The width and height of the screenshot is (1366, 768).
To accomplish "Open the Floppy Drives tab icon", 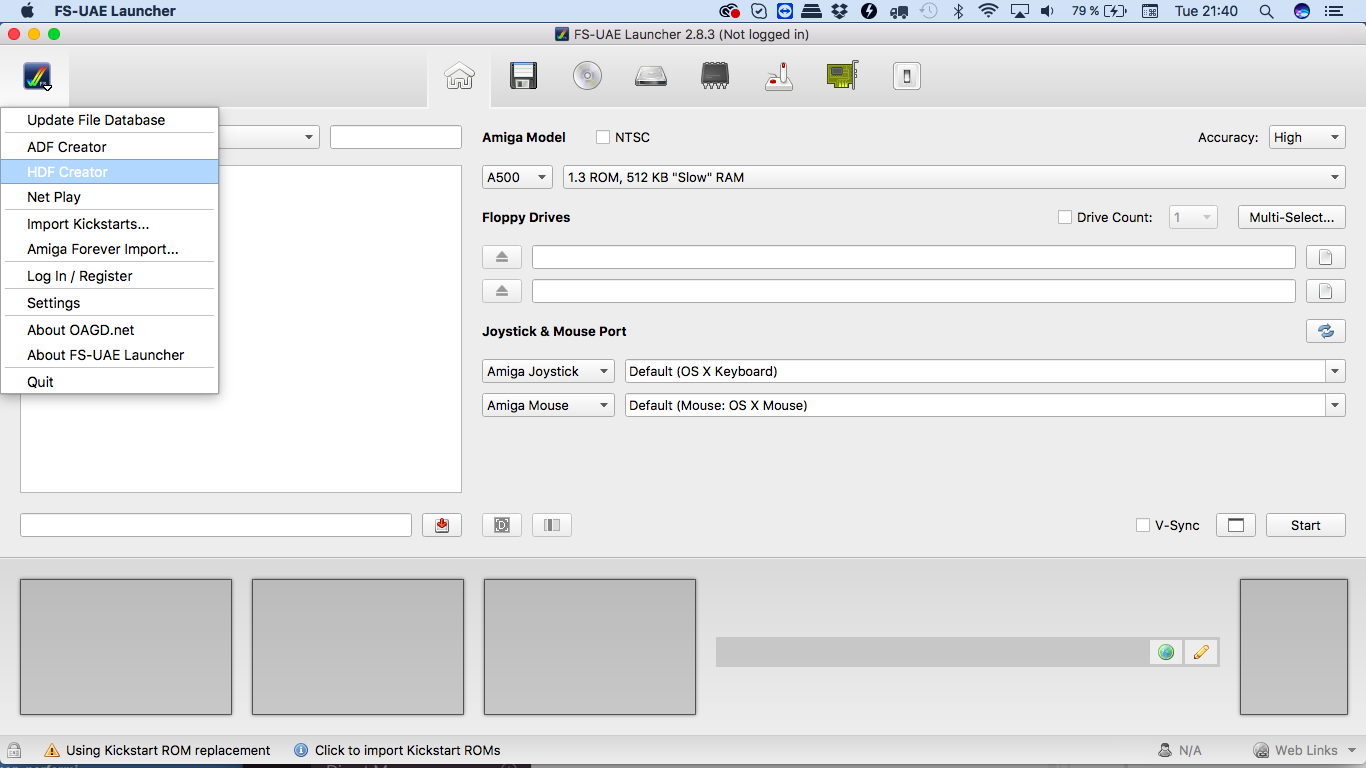I will click(523, 76).
